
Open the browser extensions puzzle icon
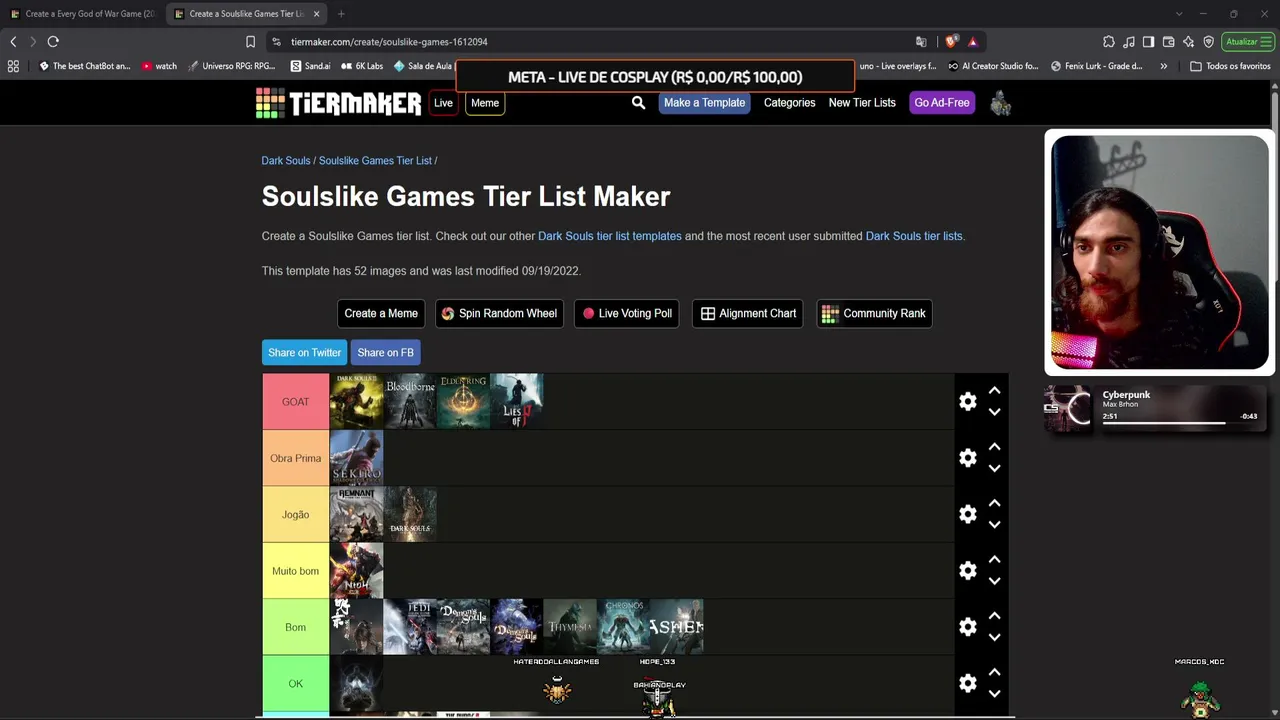(1109, 41)
